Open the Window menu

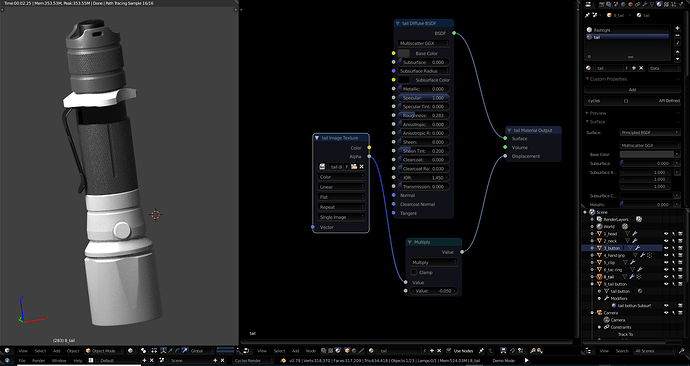point(59,360)
